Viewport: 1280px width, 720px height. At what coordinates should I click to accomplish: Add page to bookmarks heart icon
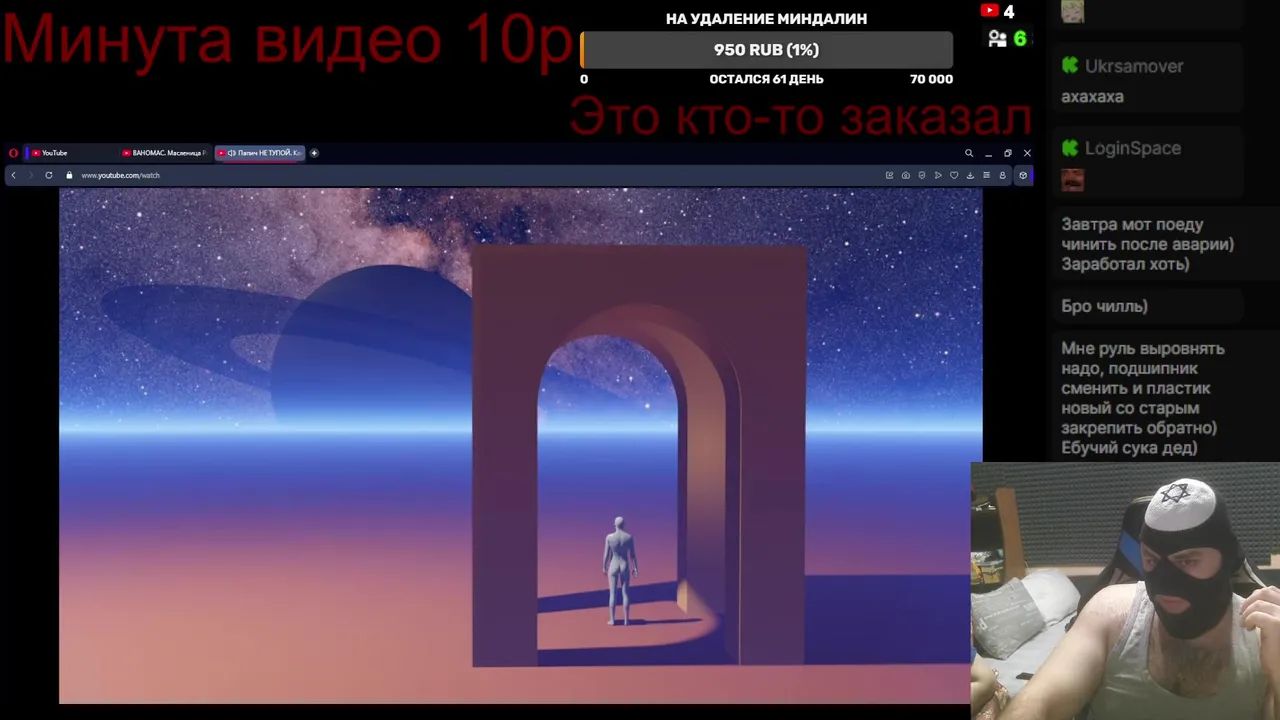pos(954,175)
